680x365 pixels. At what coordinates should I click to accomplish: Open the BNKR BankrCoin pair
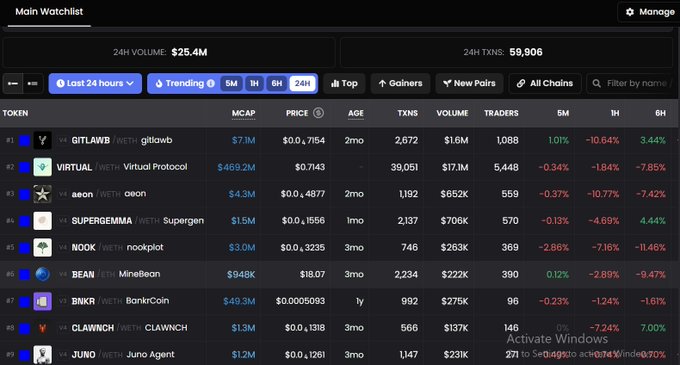click(120, 301)
